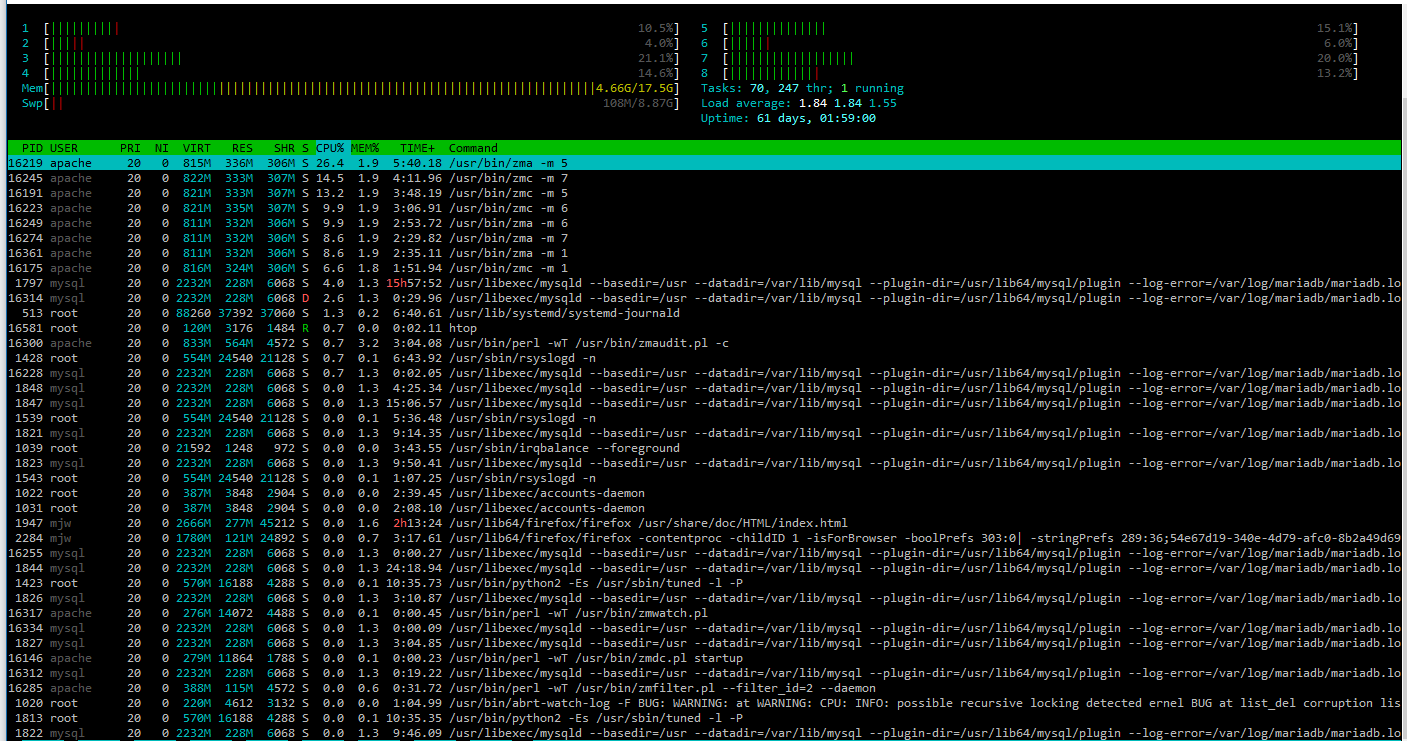Select the zmfilter.pl --filter_id=2 process row

click(703, 688)
